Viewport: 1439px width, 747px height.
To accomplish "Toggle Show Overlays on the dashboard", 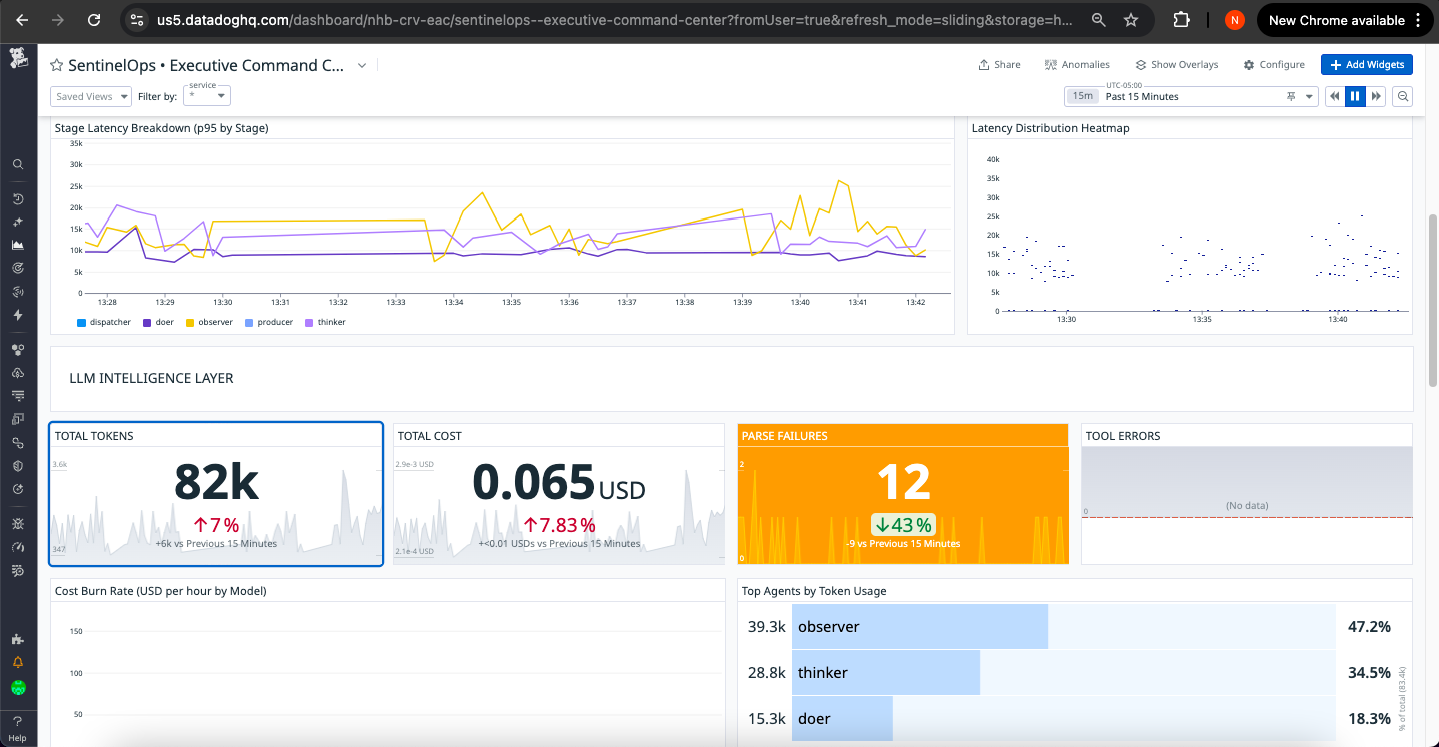I will [1177, 64].
